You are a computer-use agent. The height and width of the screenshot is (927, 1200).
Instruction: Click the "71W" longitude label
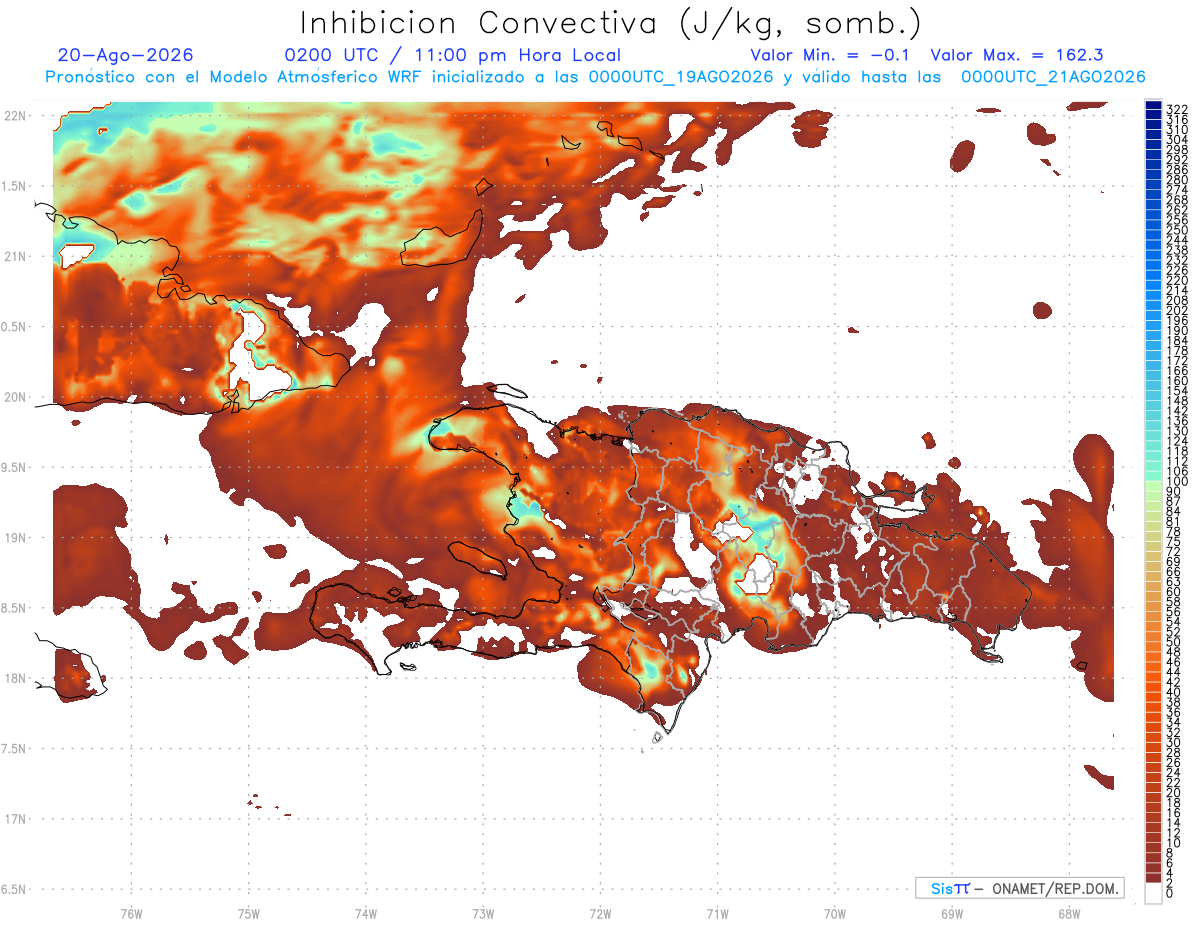tap(717, 913)
